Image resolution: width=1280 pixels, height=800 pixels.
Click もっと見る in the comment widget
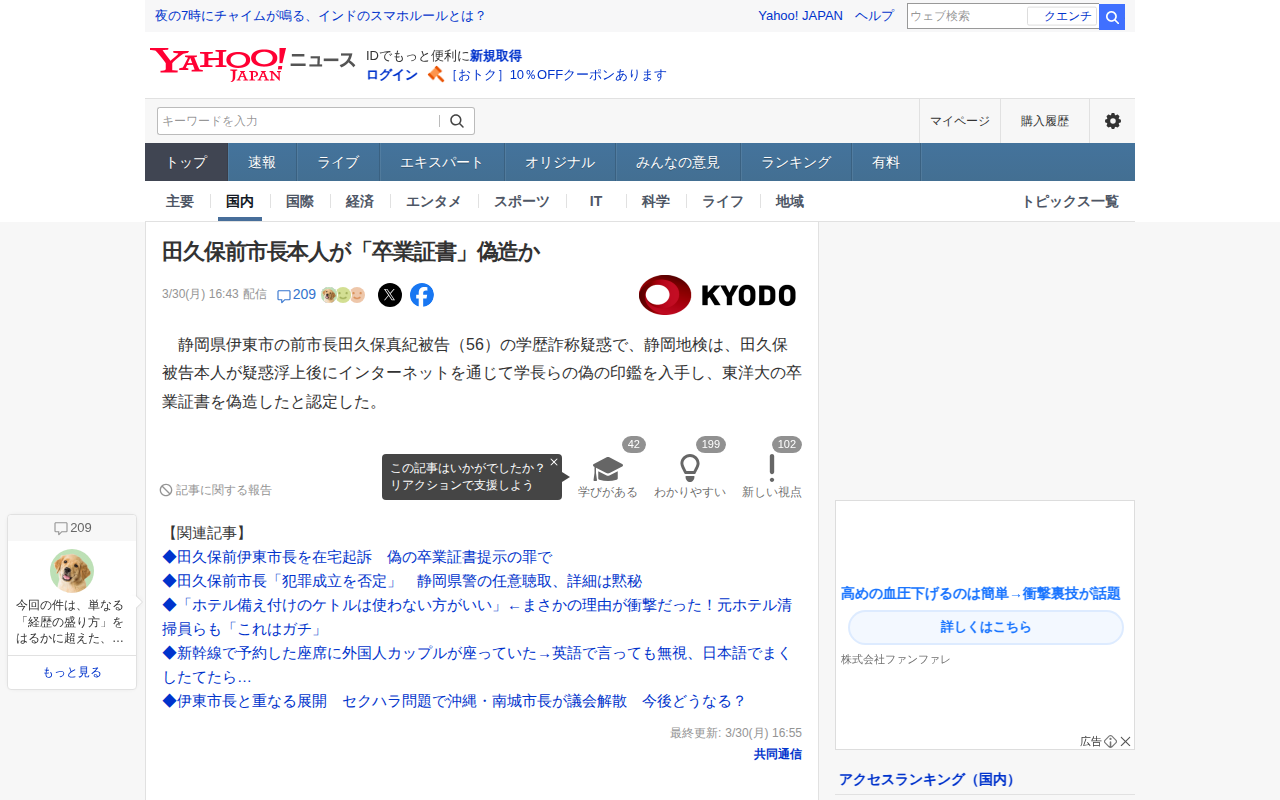(72, 672)
